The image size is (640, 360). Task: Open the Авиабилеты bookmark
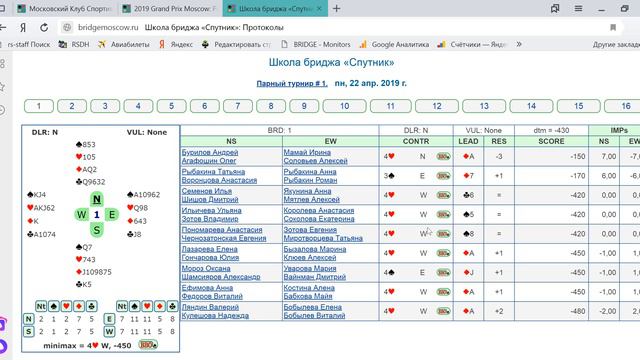click(x=124, y=44)
